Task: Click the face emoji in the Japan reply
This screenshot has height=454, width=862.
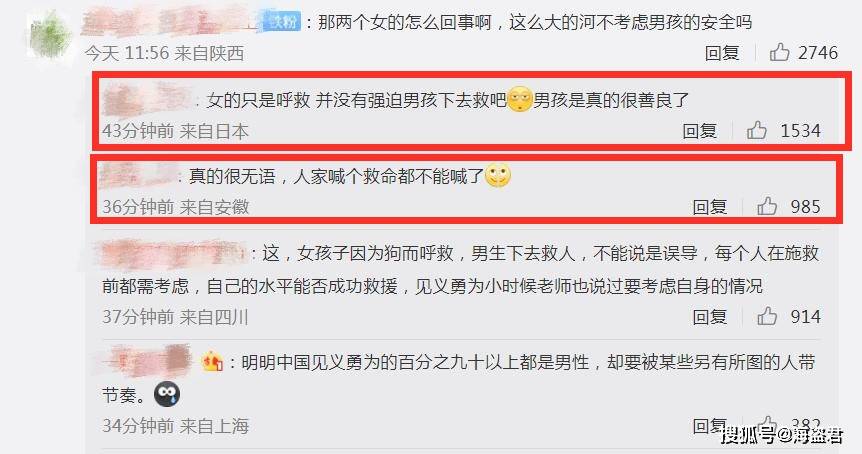Action: coord(519,99)
